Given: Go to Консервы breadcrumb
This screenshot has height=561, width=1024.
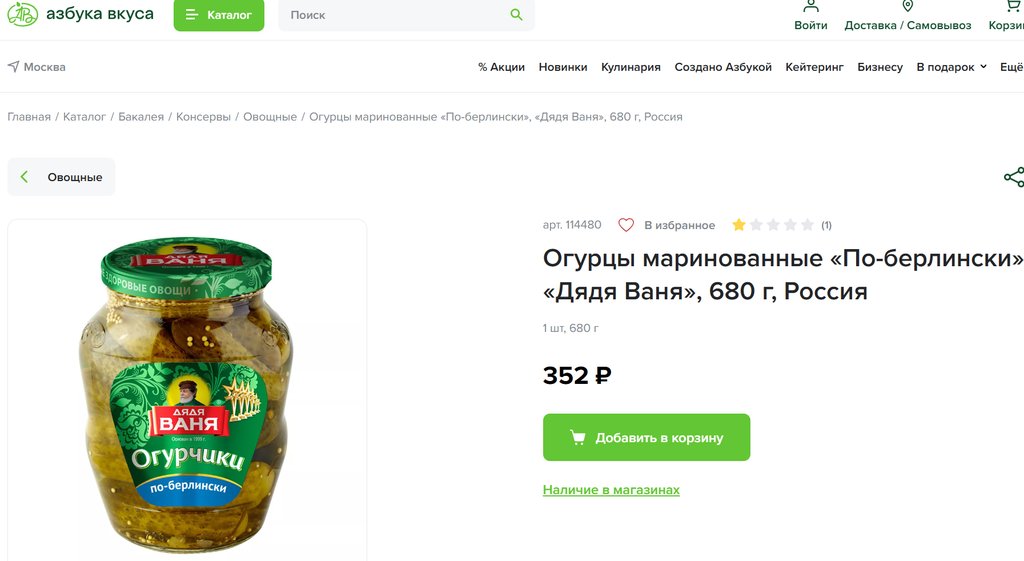Looking at the screenshot, I should (203, 117).
